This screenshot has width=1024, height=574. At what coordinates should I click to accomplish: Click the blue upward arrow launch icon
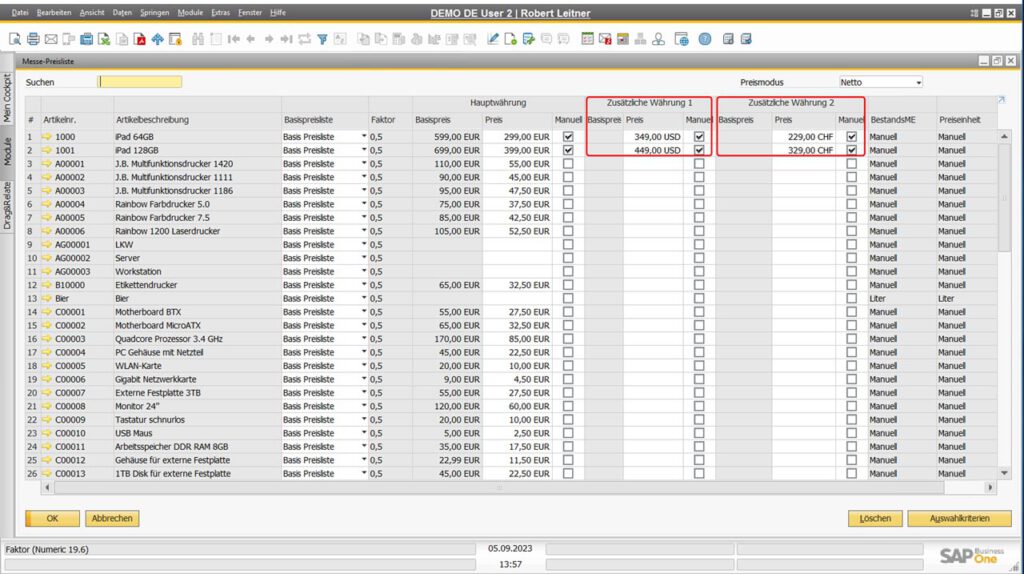tap(157, 39)
